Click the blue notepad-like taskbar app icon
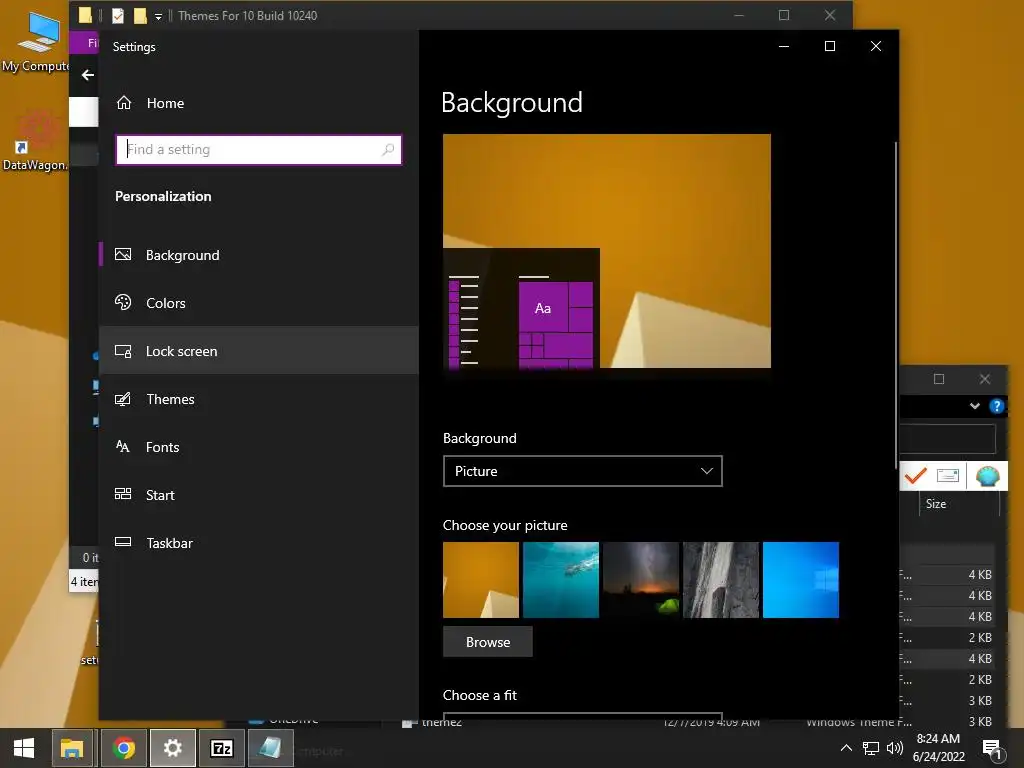1024x768 pixels. click(x=270, y=748)
